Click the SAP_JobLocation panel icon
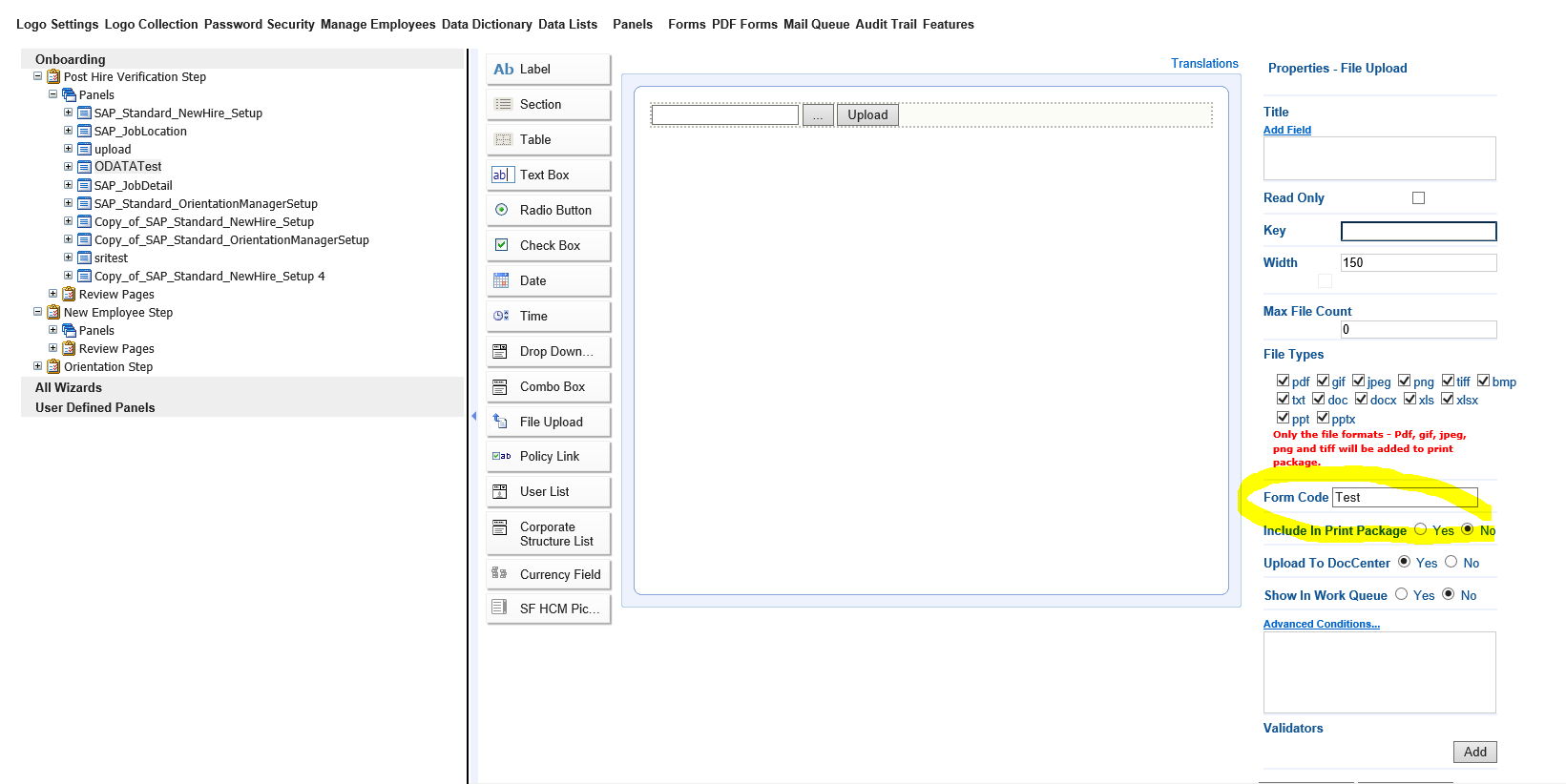 tap(84, 131)
